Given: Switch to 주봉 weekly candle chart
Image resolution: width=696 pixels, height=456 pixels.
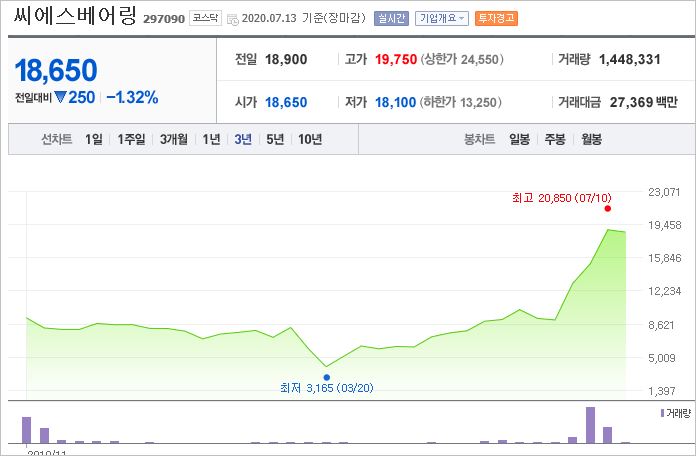Looking at the screenshot, I should [555, 139].
